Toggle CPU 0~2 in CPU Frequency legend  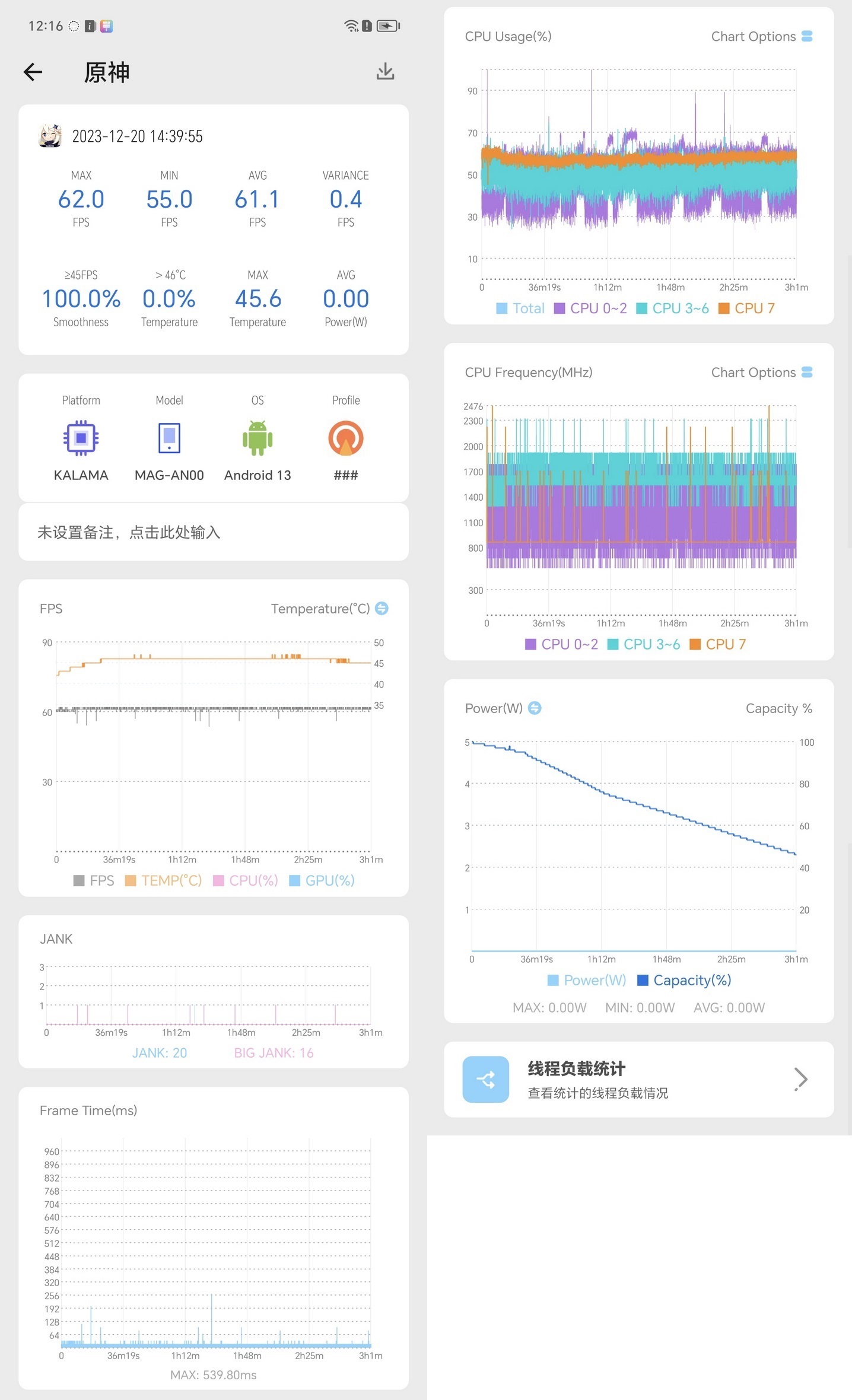(562, 644)
